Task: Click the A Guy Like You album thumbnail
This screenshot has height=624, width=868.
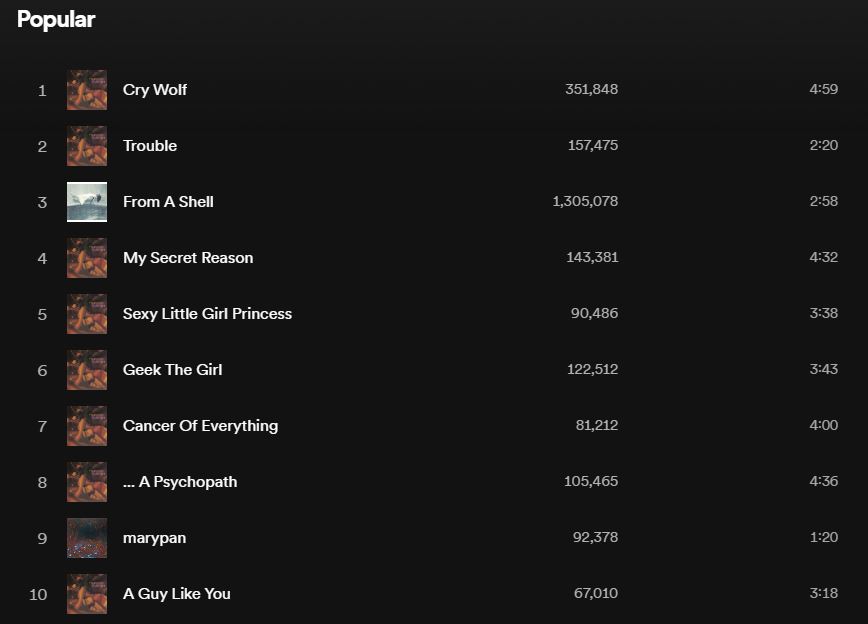Action: click(87, 594)
